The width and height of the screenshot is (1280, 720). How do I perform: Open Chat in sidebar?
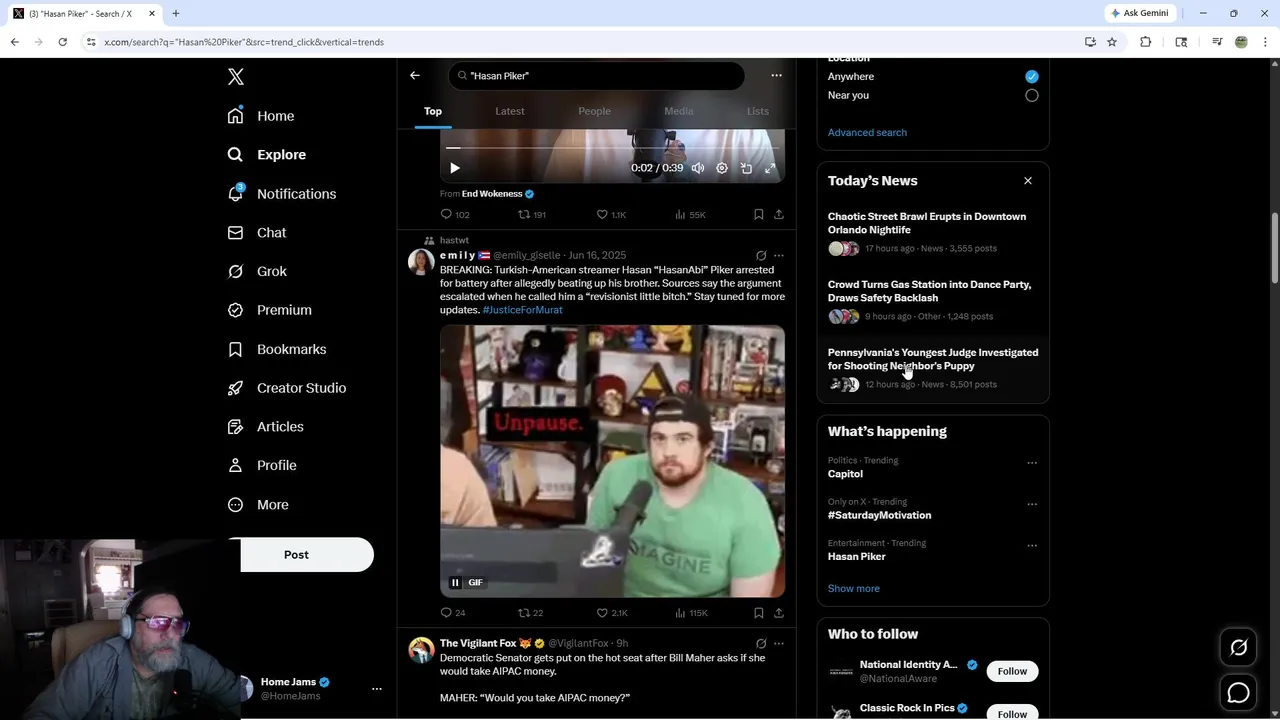[x=257, y=232]
